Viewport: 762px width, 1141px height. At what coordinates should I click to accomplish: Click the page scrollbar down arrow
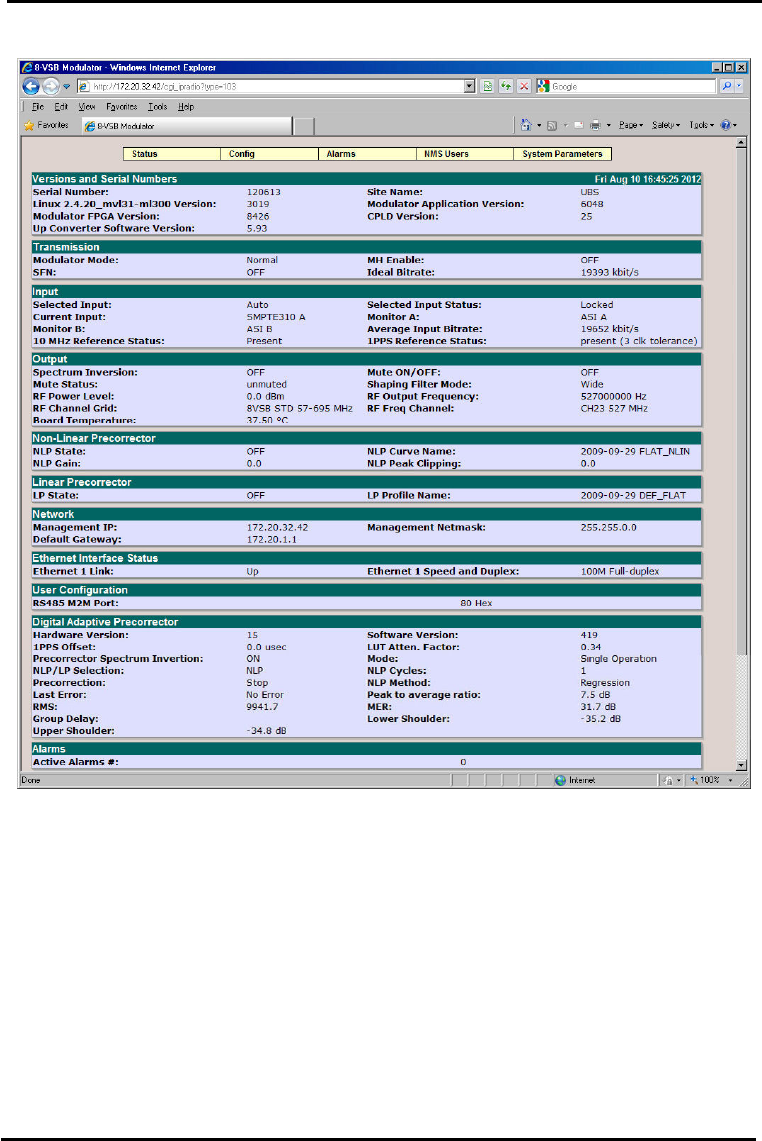(x=742, y=766)
